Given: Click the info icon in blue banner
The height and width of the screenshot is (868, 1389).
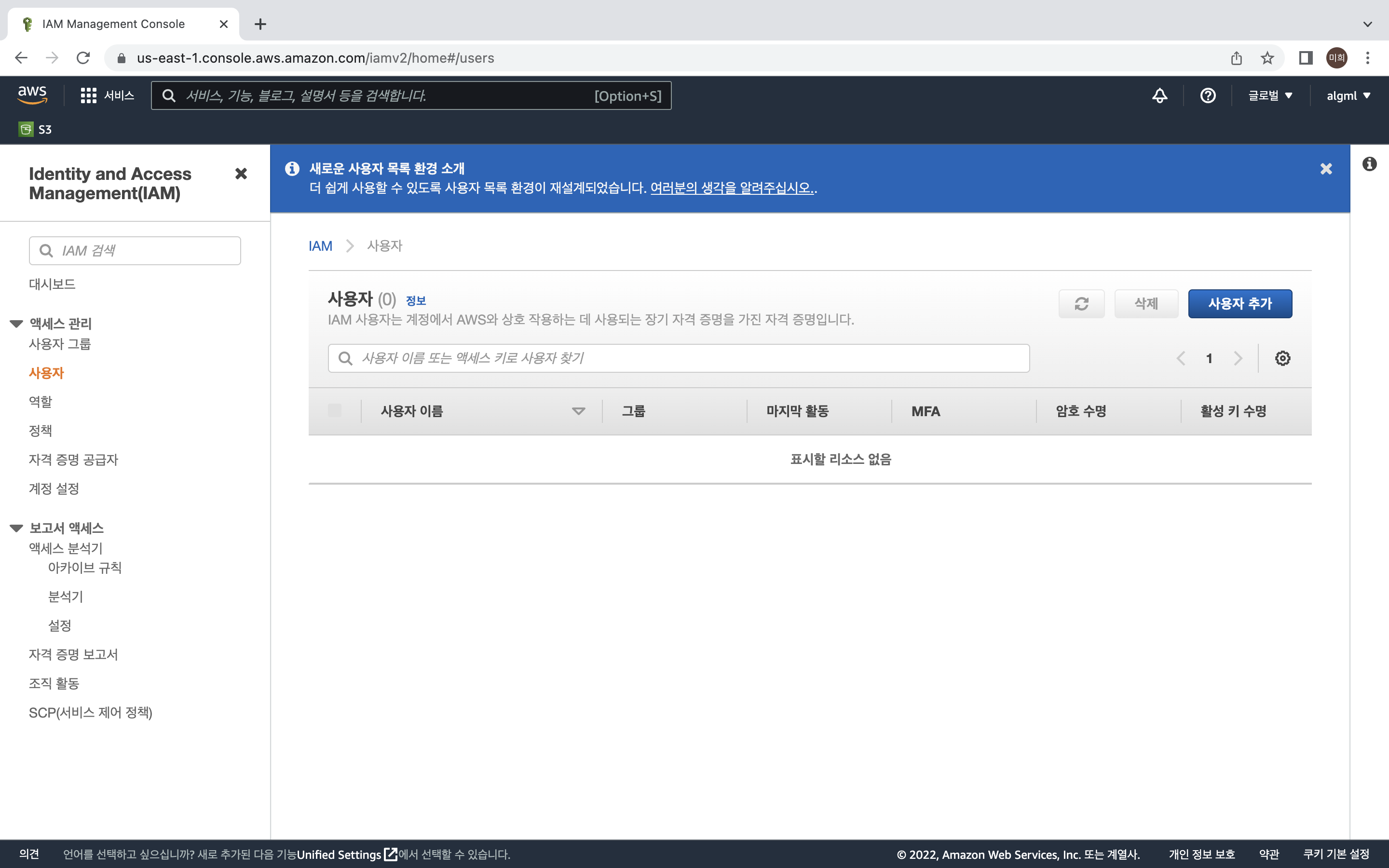Looking at the screenshot, I should [x=292, y=169].
